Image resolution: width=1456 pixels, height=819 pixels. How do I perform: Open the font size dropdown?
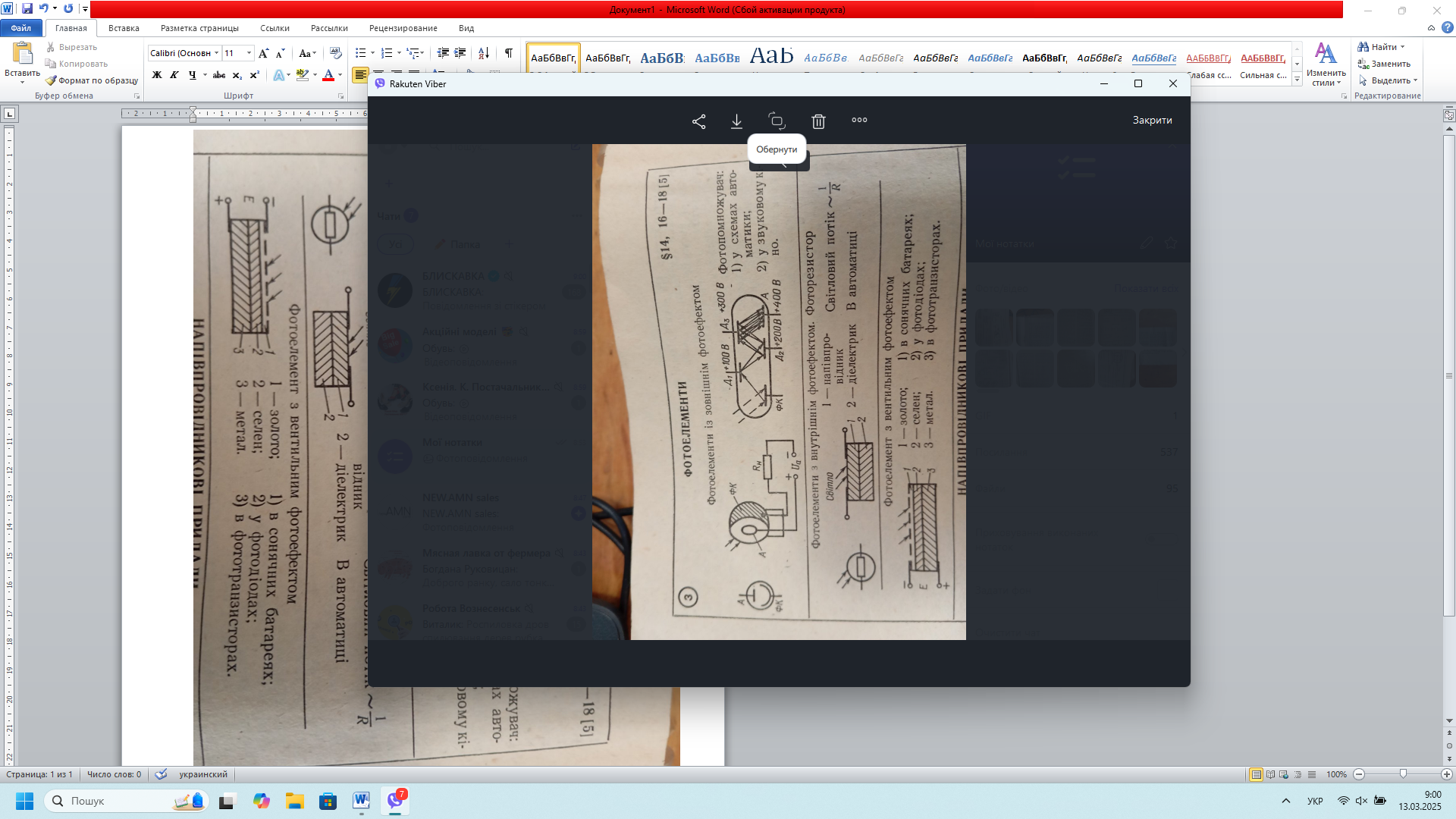point(249,53)
